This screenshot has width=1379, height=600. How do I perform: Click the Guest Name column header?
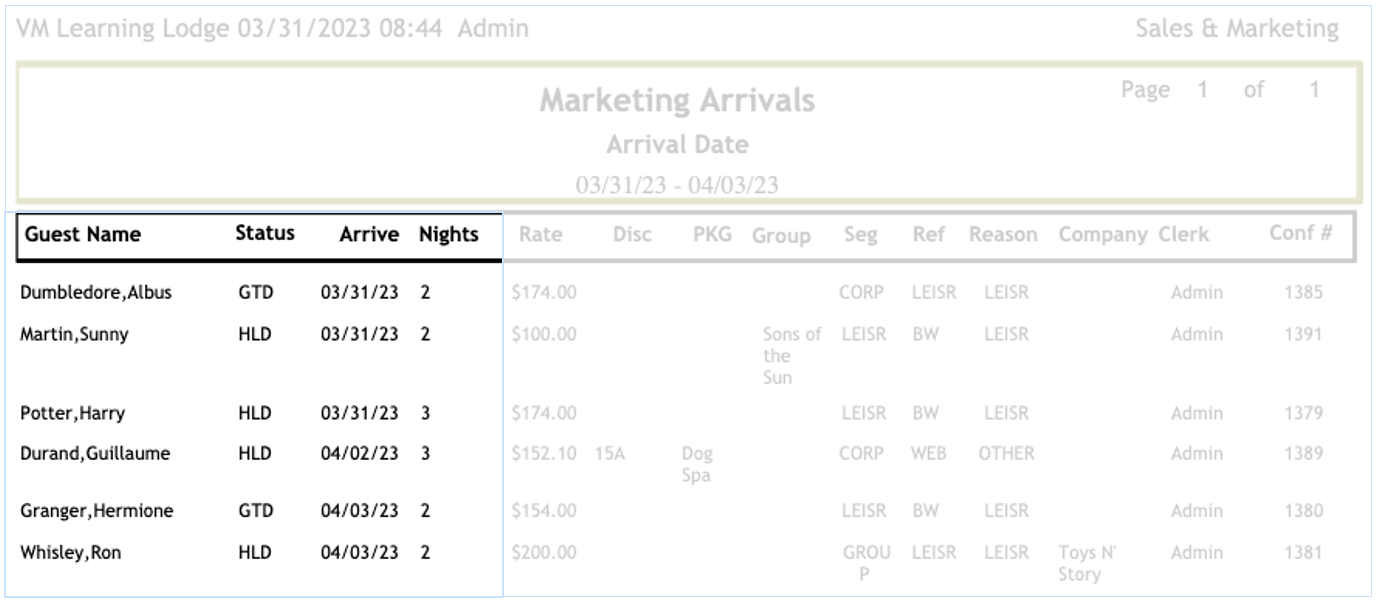click(83, 235)
